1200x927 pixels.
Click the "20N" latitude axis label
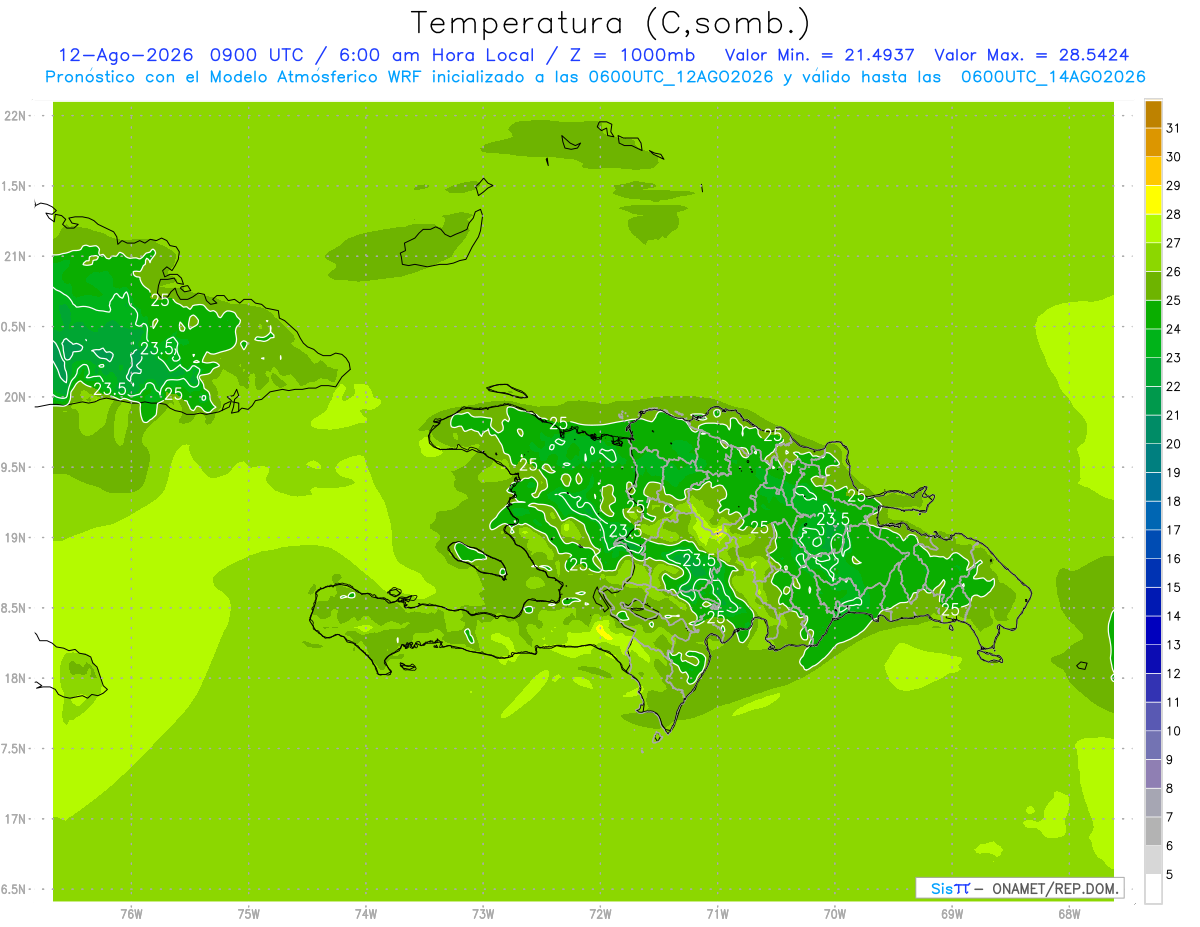coord(14,397)
